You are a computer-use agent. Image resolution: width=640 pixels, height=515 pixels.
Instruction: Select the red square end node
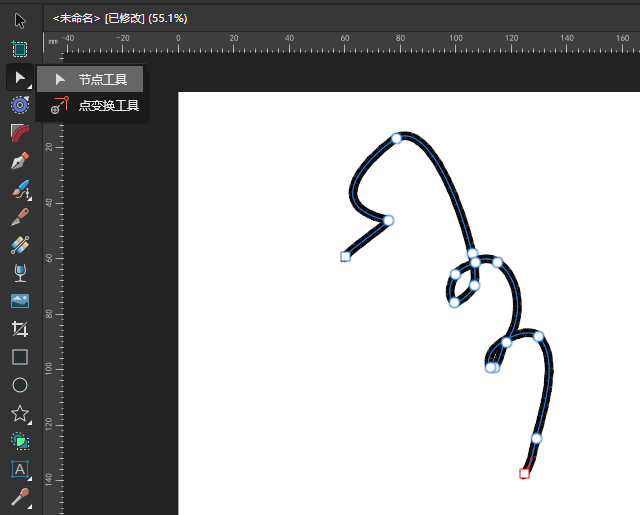point(524,473)
